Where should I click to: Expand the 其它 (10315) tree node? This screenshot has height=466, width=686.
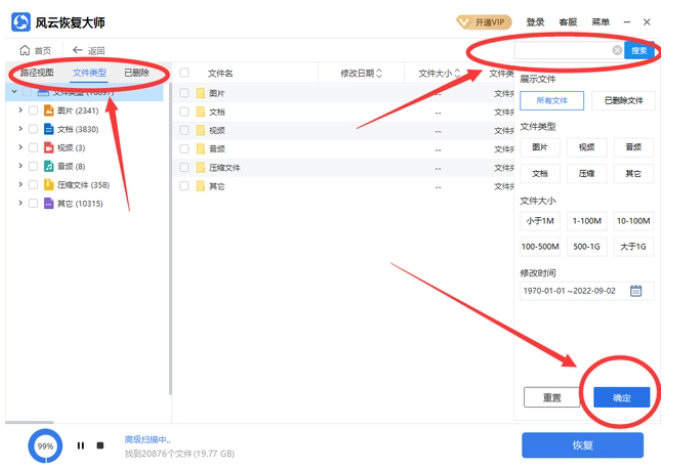20,203
